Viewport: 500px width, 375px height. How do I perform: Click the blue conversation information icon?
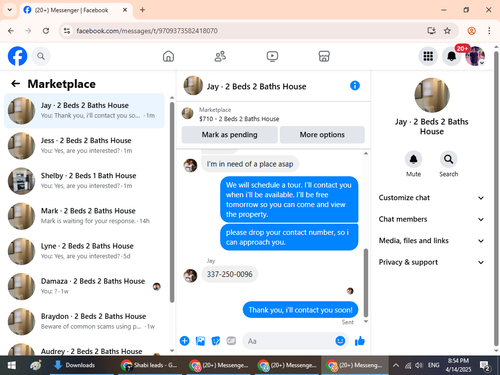tap(355, 86)
